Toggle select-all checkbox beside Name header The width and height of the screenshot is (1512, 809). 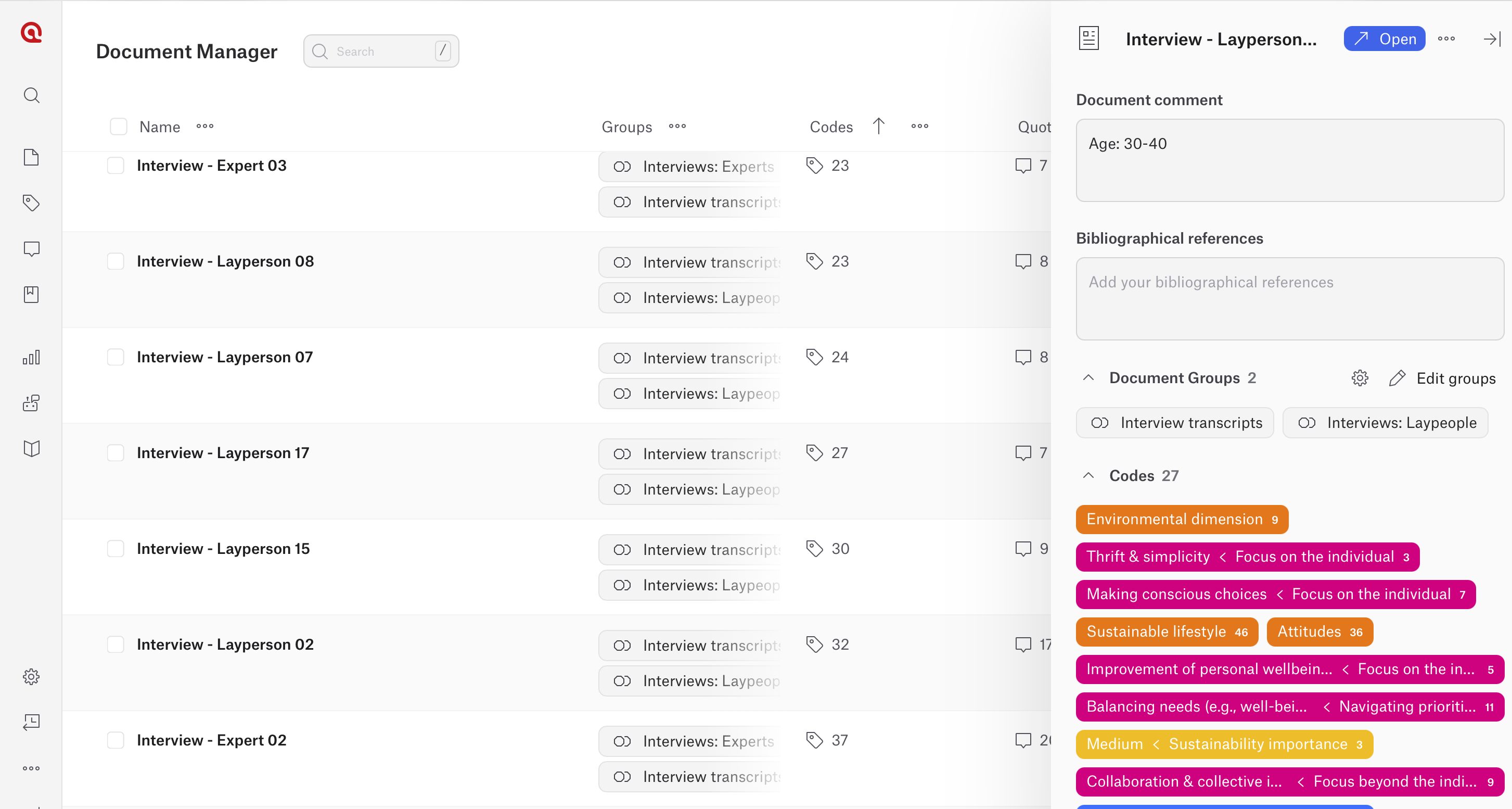(x=119, y=127)
